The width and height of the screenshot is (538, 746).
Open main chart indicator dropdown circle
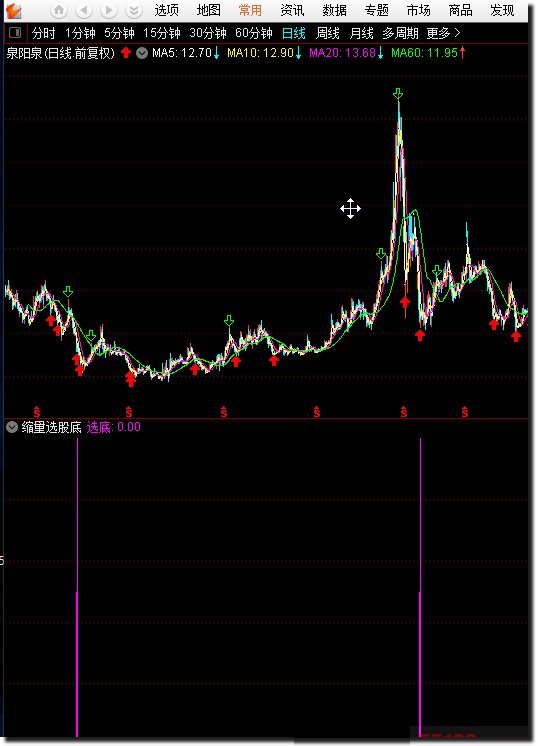[142, 53]
